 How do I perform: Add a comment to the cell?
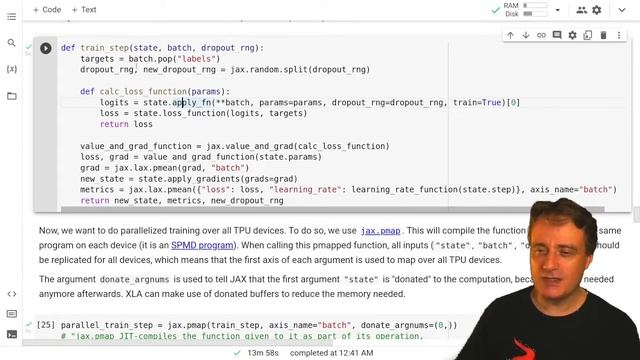click(557, 35)
